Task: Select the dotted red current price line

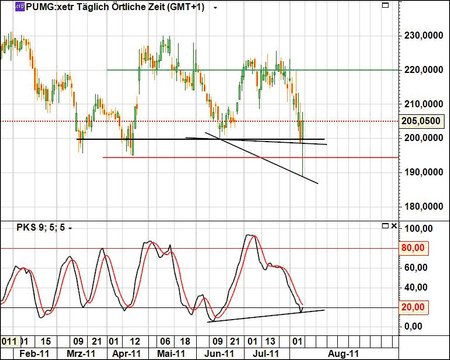Action: click(x=199, y=121)
